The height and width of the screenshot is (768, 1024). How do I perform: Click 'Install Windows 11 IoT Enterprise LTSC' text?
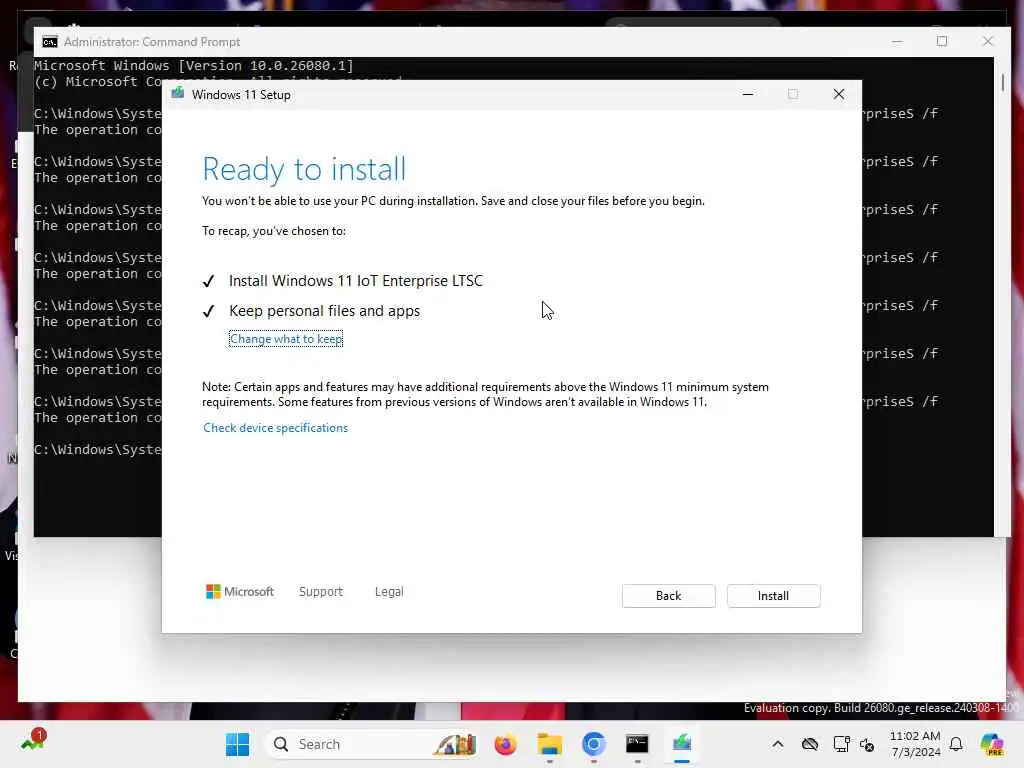pyautogui.click(x=356, y=281)
